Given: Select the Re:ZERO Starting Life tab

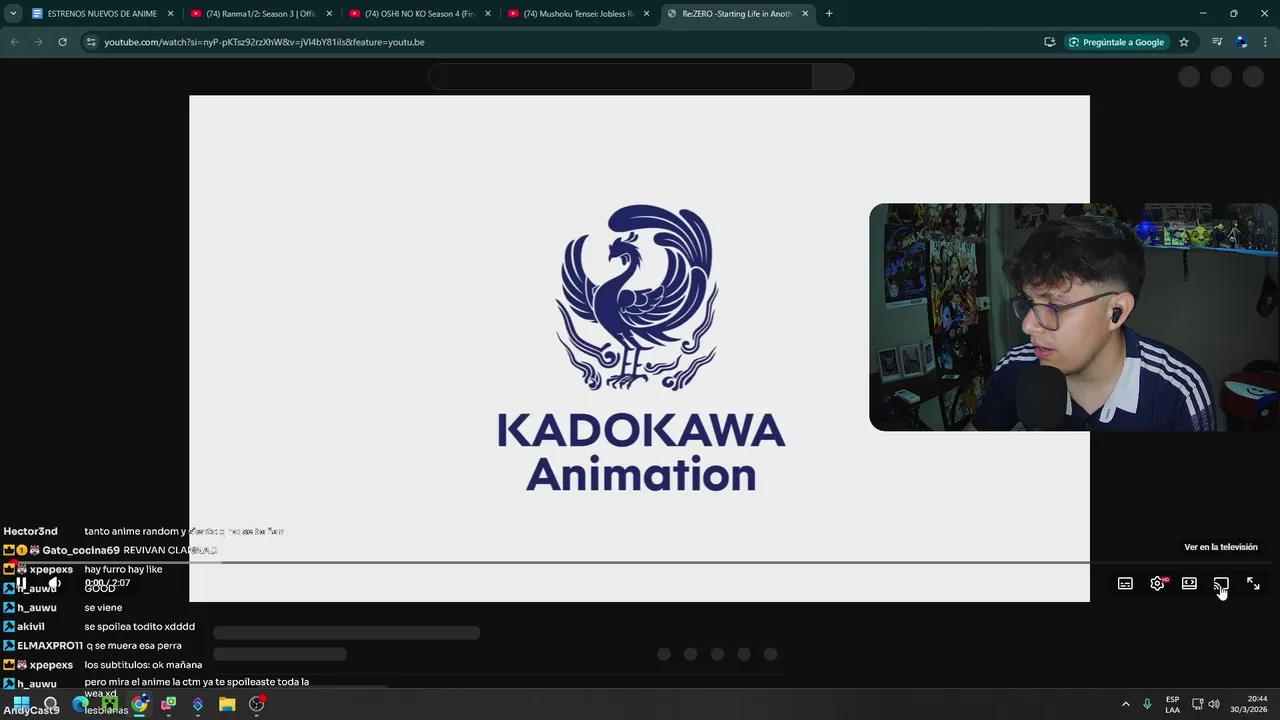Looking at the screenshot, I should point(737,14).
